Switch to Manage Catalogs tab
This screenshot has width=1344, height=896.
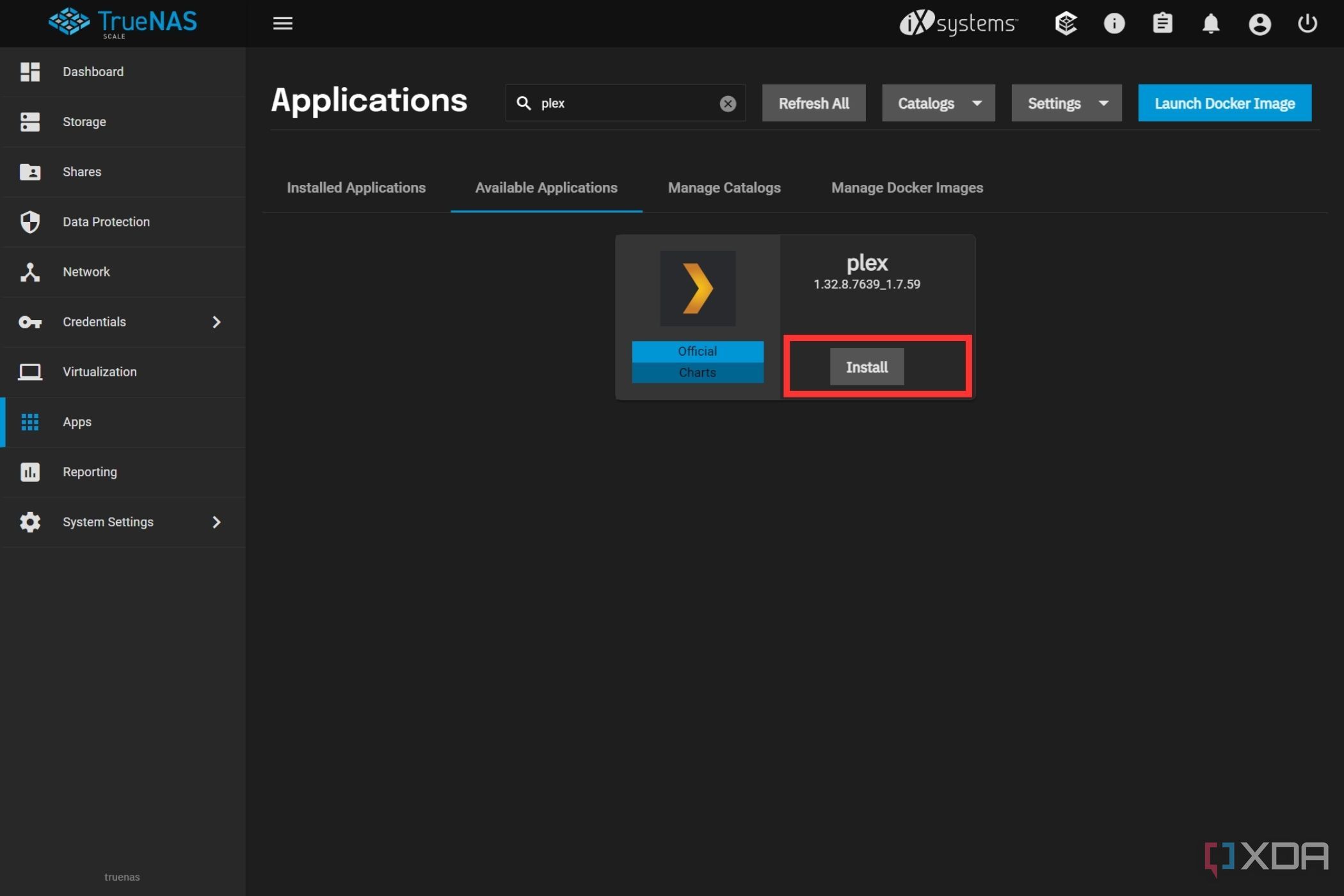(724, 188)
